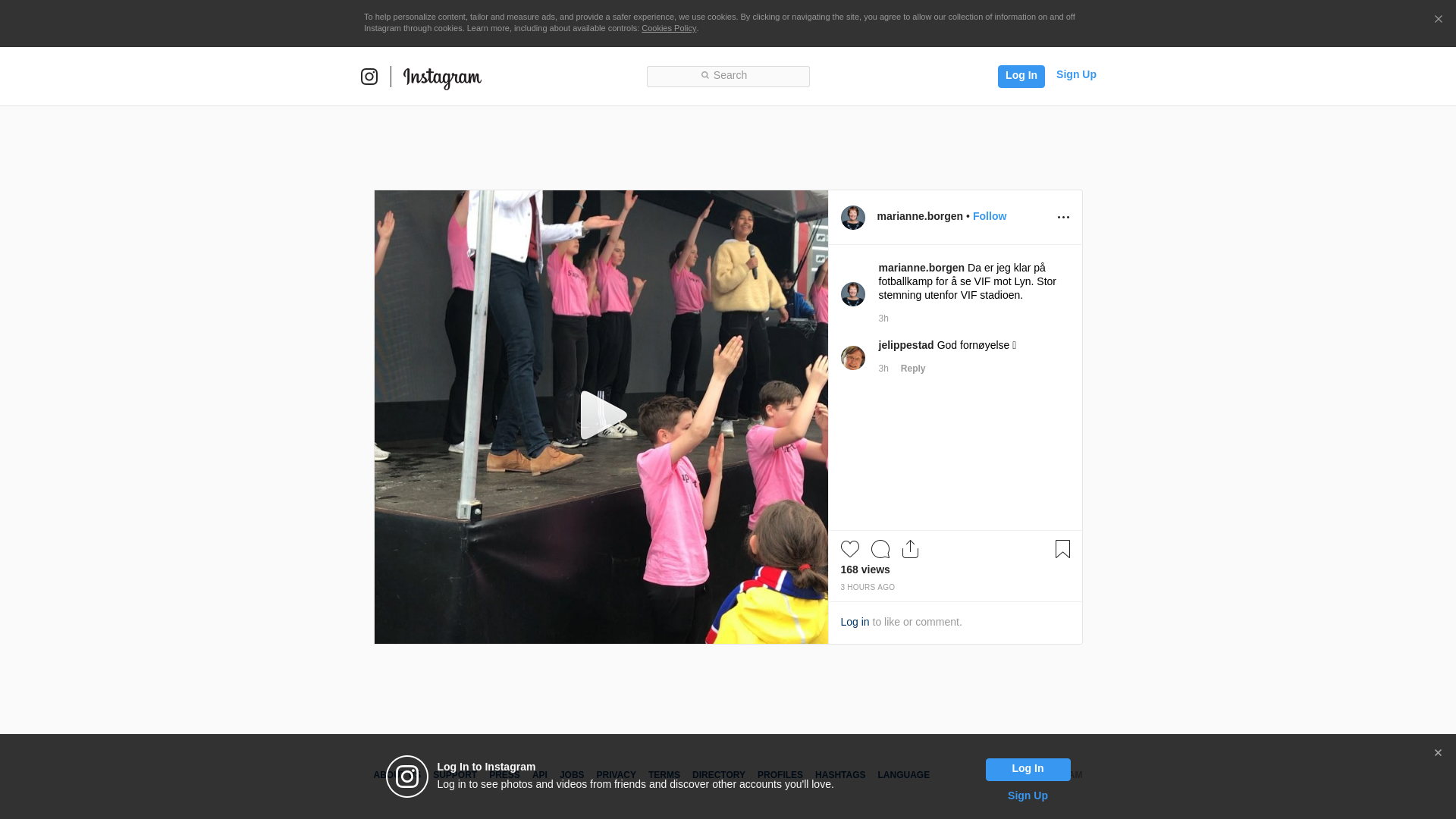
Task: Click jelippestad commenter avatar
Action: (853, 358)
